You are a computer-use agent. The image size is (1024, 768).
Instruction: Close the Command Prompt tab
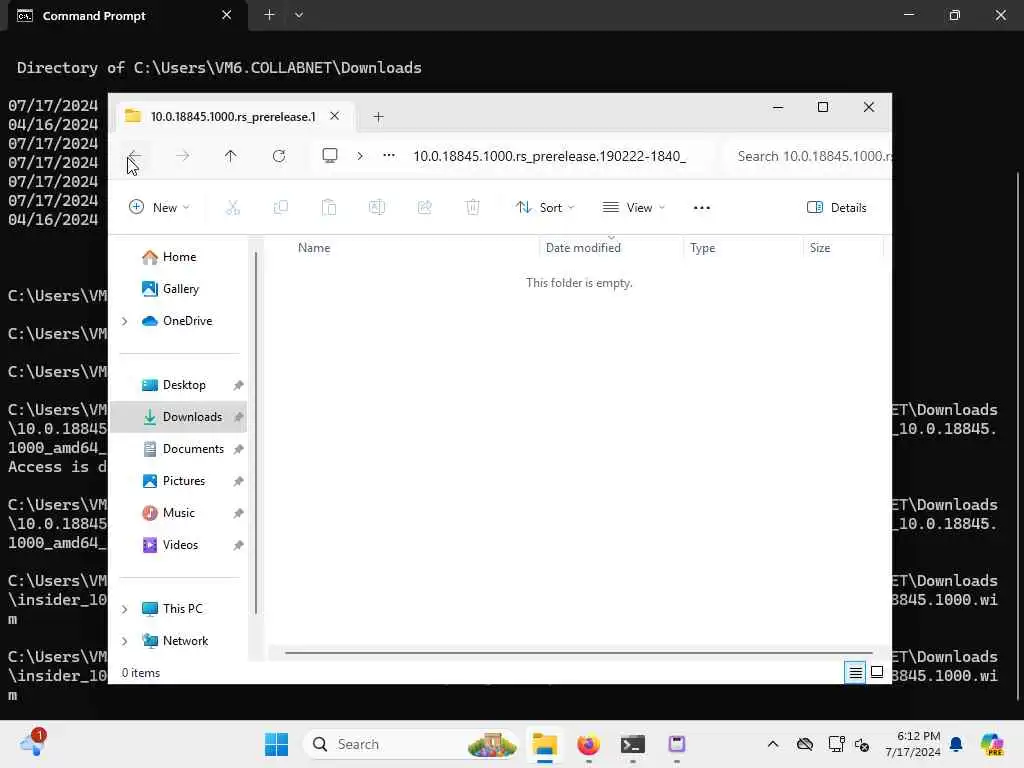(227, 15)
